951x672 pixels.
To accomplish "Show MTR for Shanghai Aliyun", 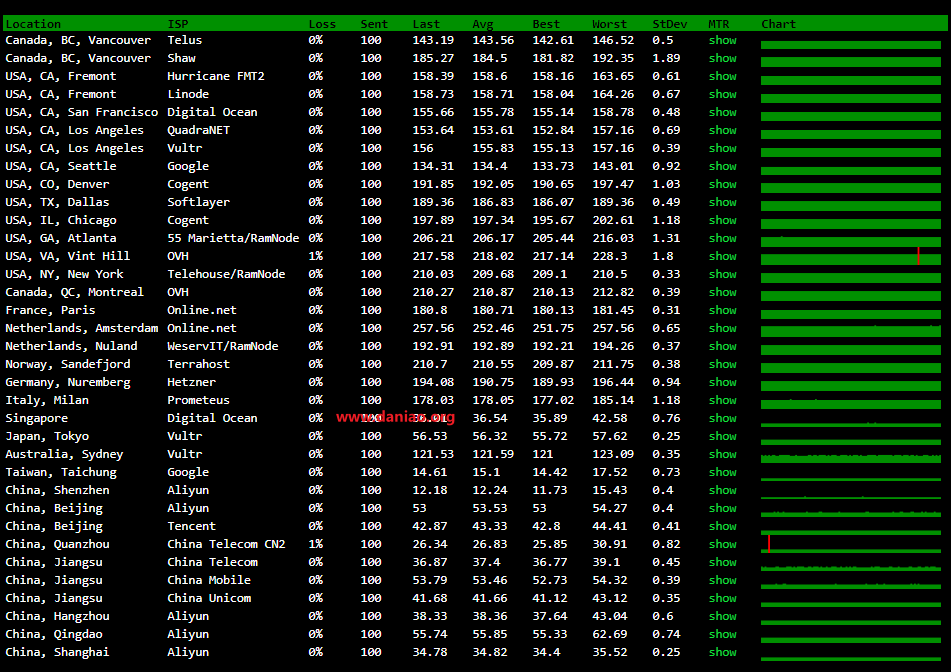I will (x=722, y=652).
